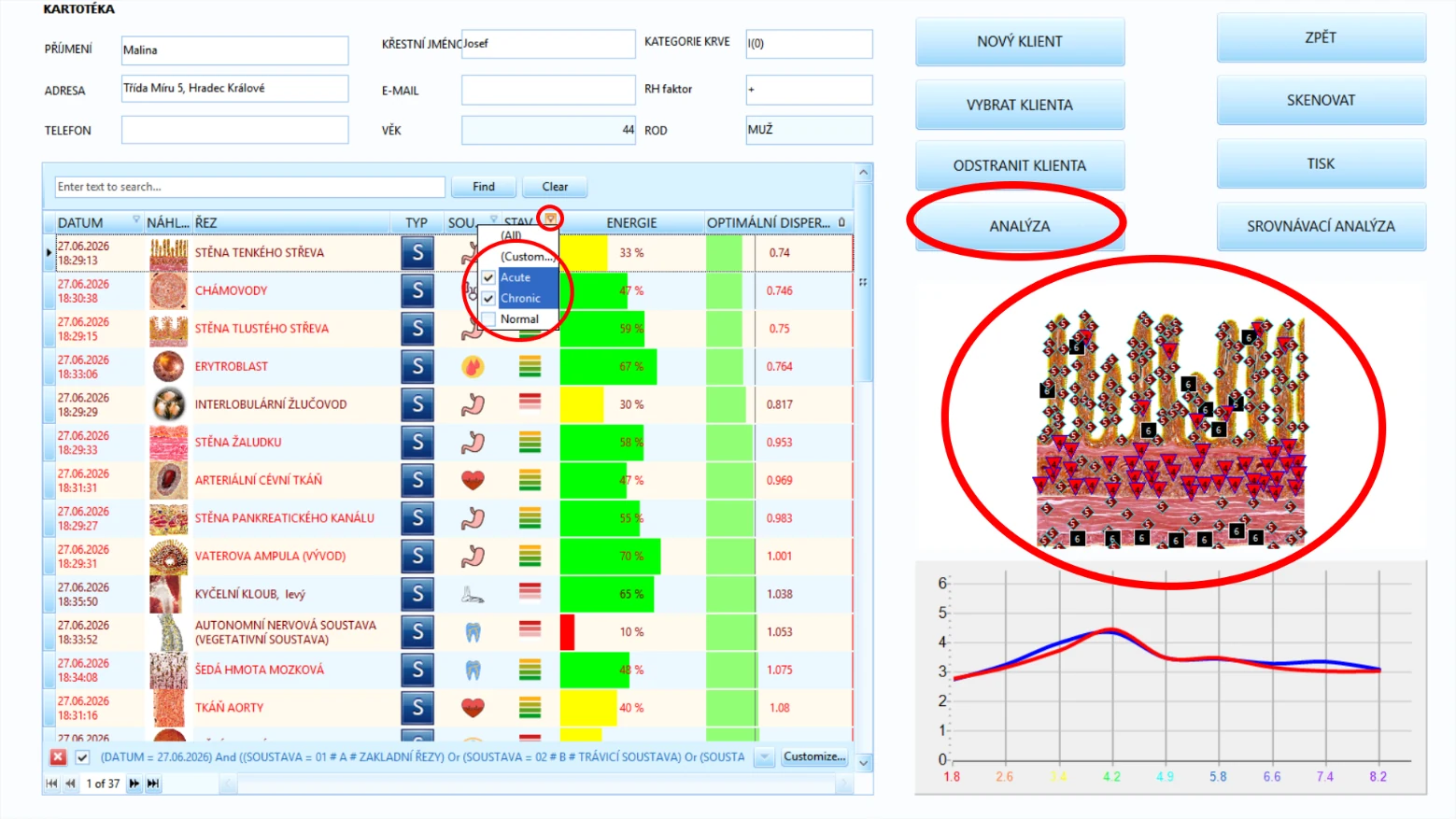Screen dimensions: 1456x819
Task: Toggle the filter enabled checkbox in footer
Action: click(x=82, y=757)
